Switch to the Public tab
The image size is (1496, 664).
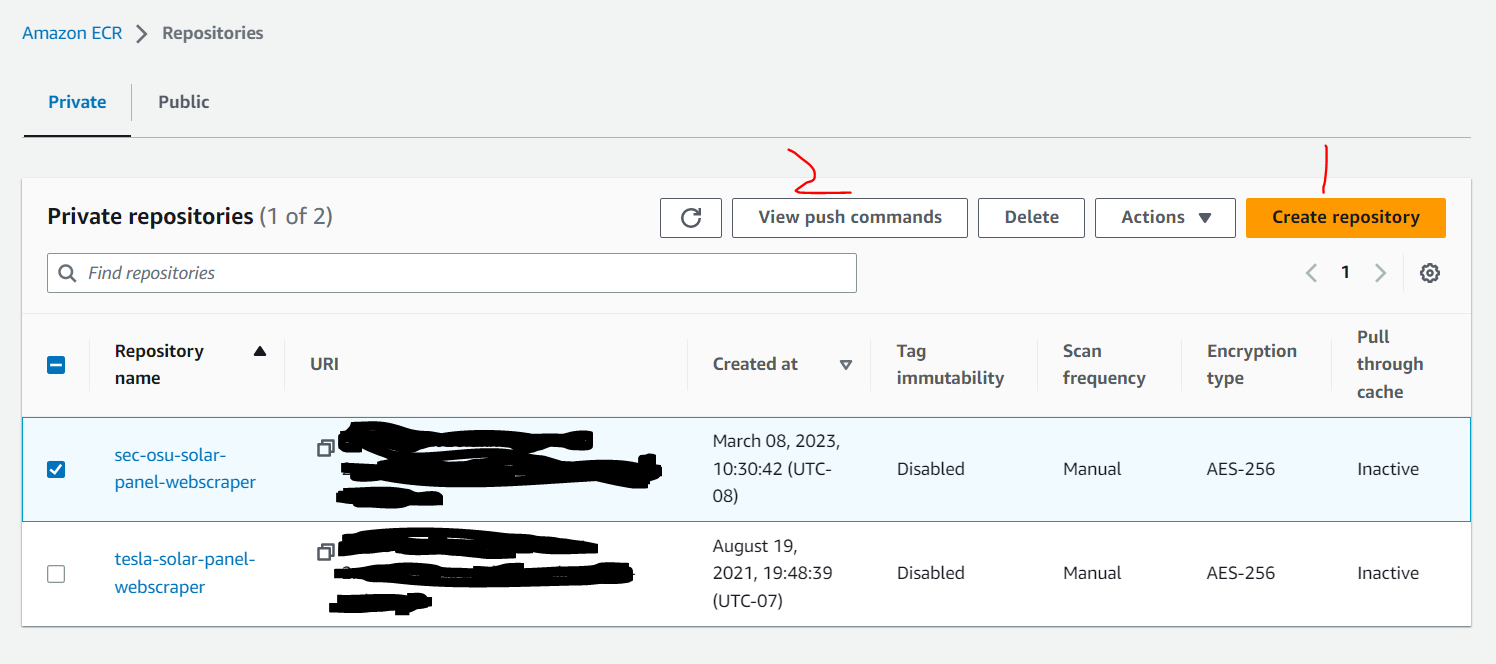[184, 102]
